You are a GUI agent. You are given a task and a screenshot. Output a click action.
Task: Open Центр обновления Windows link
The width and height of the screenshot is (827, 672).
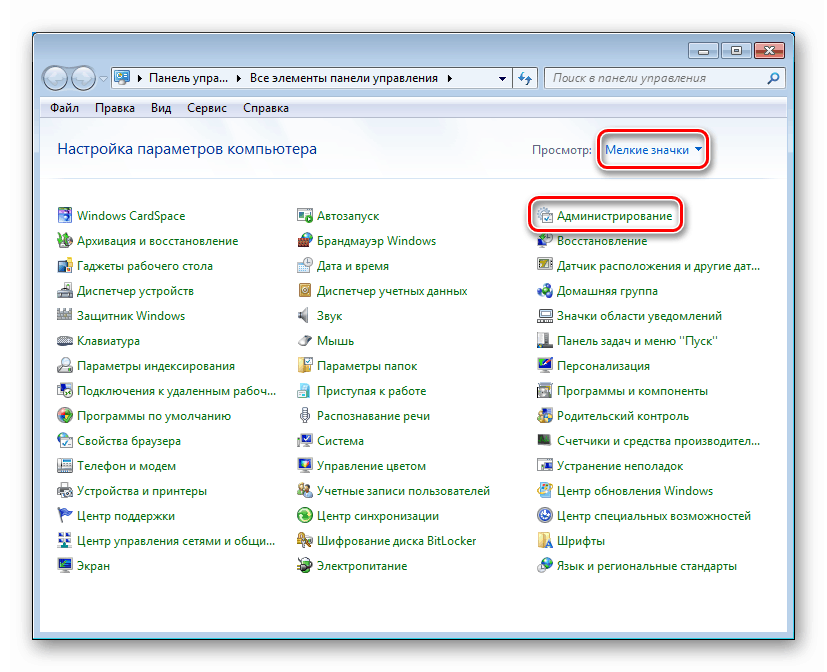pyautogui.click(x=635, y=491)
